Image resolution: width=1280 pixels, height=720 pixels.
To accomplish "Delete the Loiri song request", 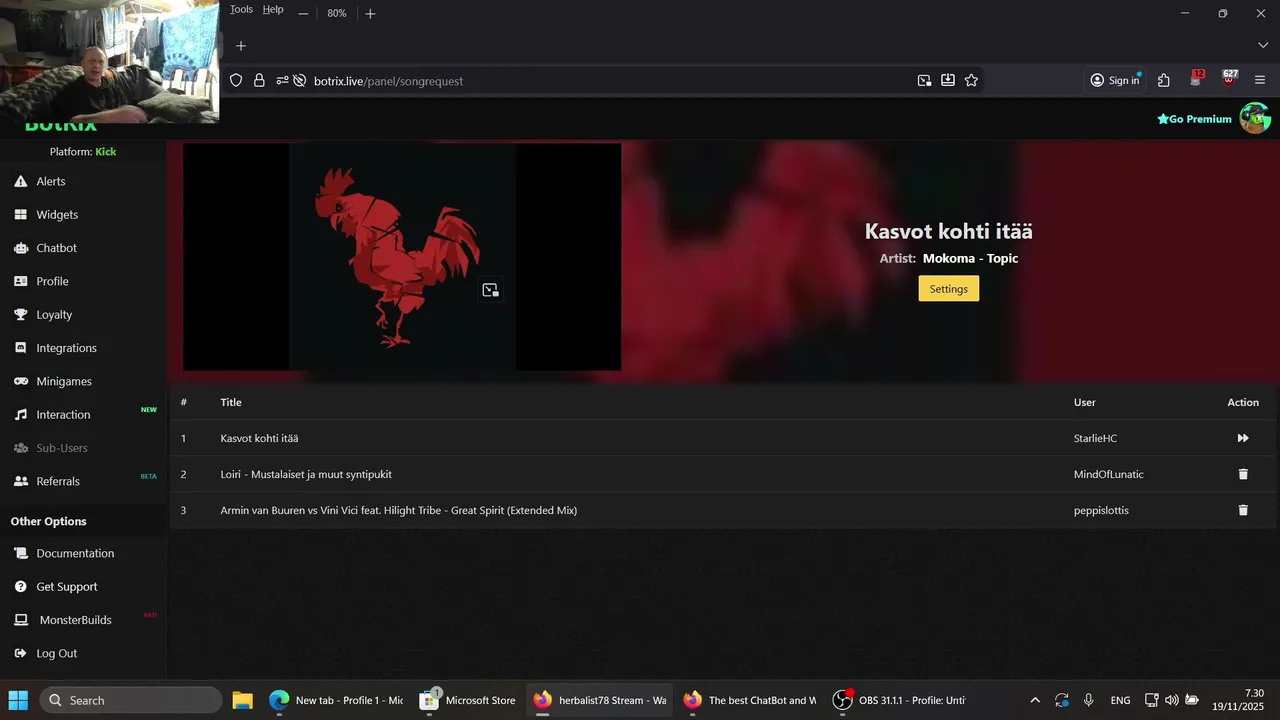I will coord(1243,474).
